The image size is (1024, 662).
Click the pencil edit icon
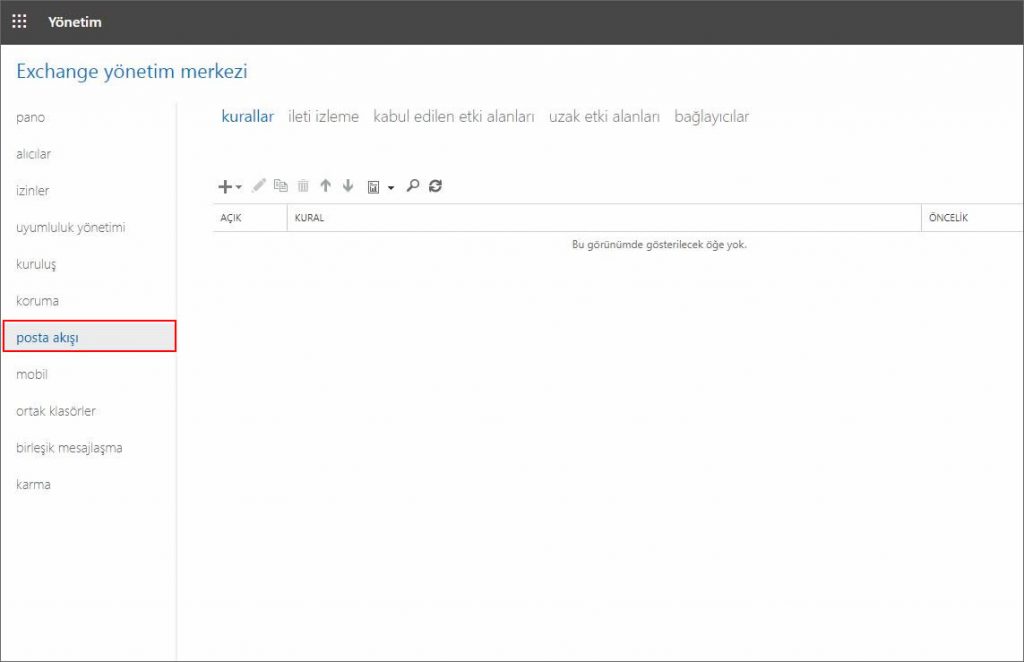coord(259,185)
